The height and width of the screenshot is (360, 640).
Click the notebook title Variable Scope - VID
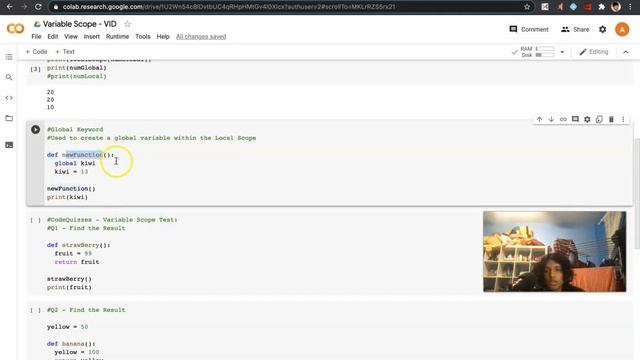point(80,24)
